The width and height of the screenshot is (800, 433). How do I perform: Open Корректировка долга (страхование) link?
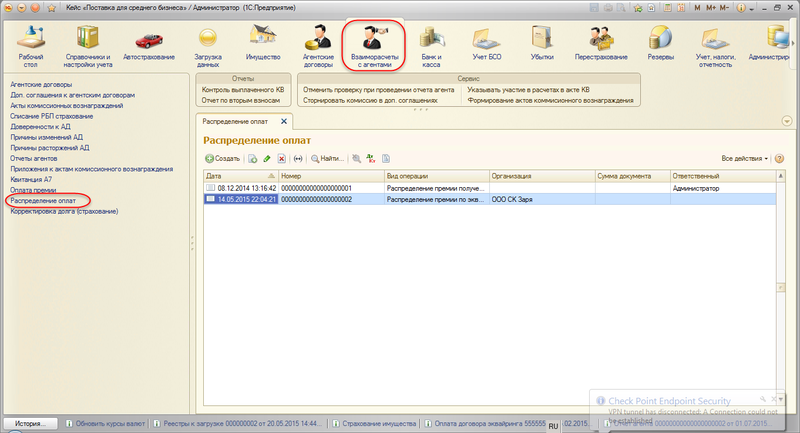[64, 211]
